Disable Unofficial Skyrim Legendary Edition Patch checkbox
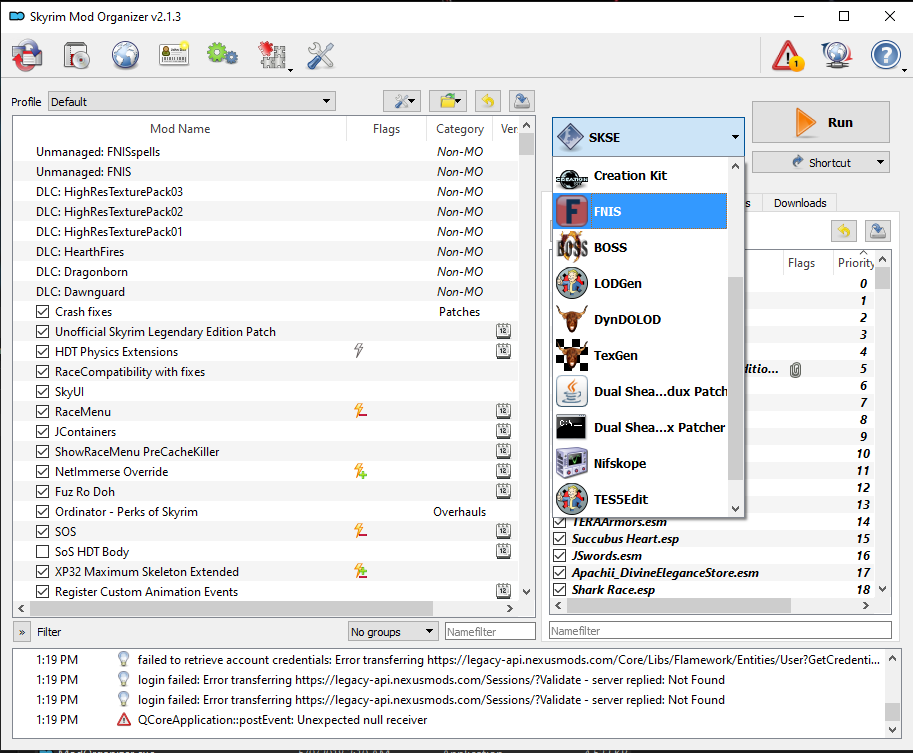The width and height of the screenshot is (913, 753). (x=43, y=331)
